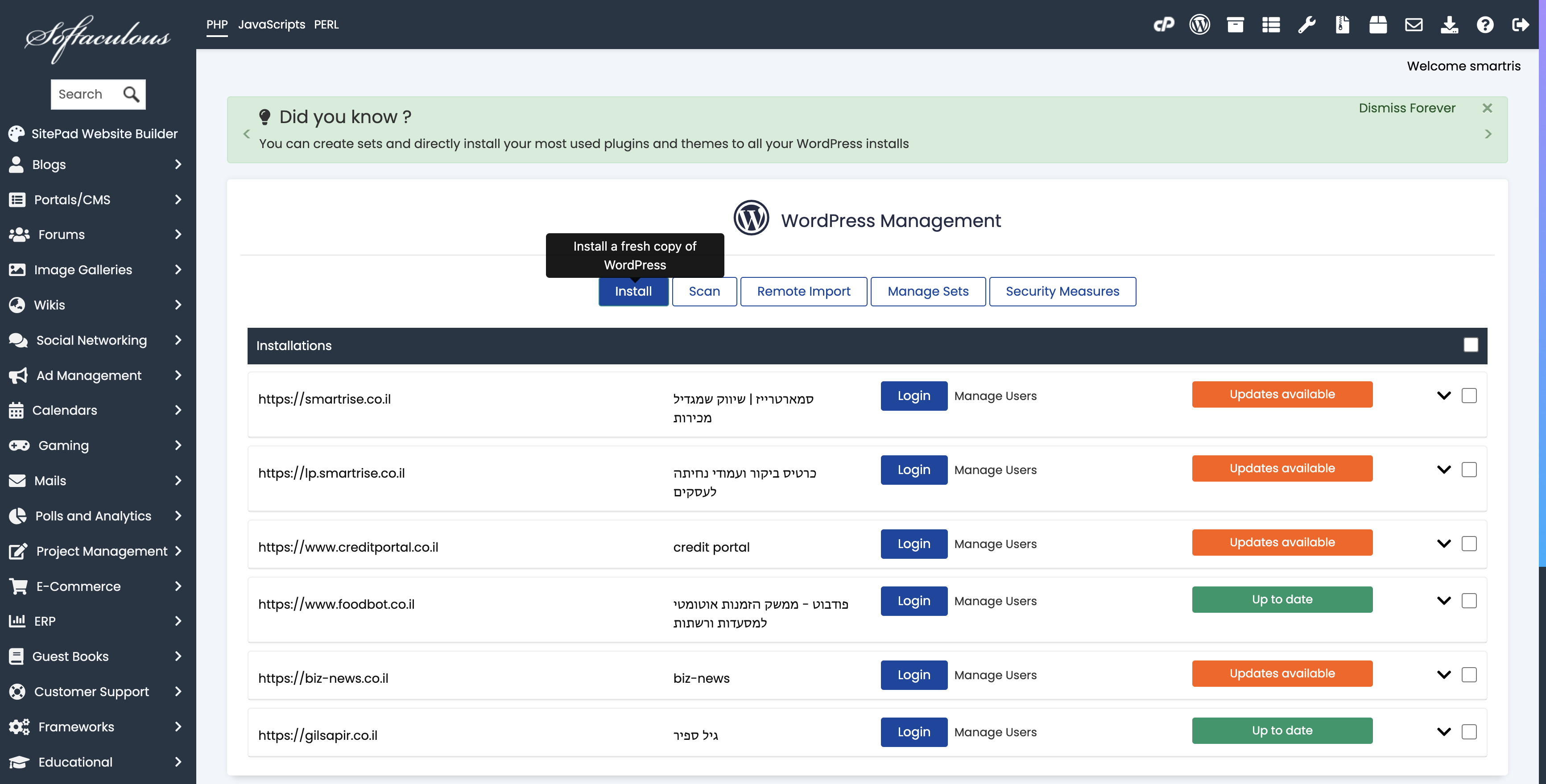Switch to the JavaScripts tab

(271, 25)
